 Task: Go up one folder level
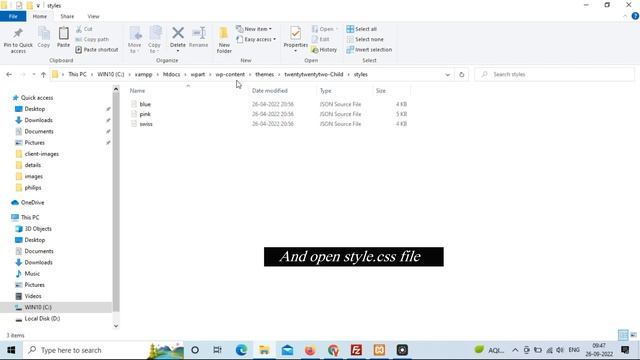pos(43,74)
